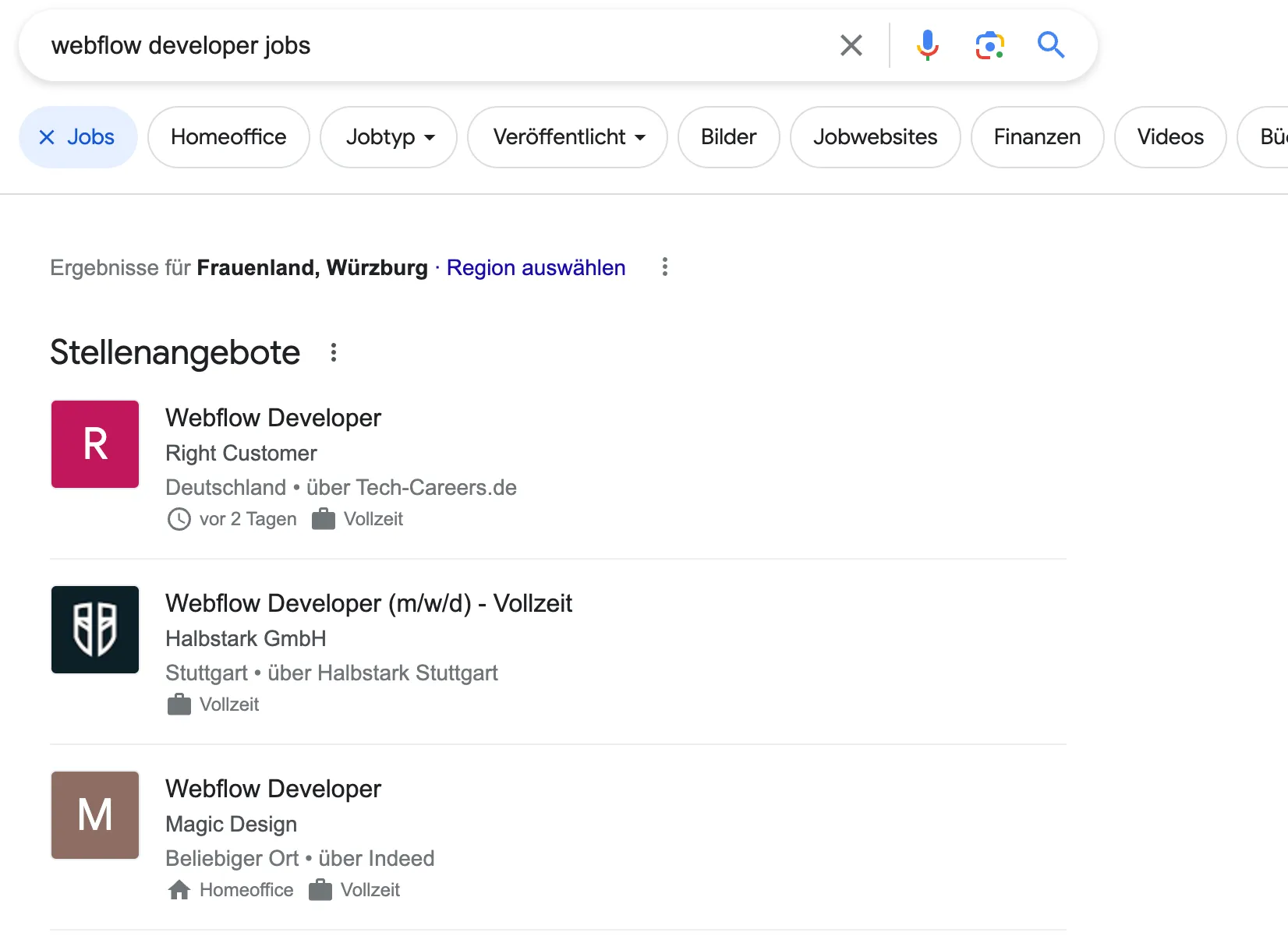Expand the Jobtyp dropdown filter

point(388,137)
